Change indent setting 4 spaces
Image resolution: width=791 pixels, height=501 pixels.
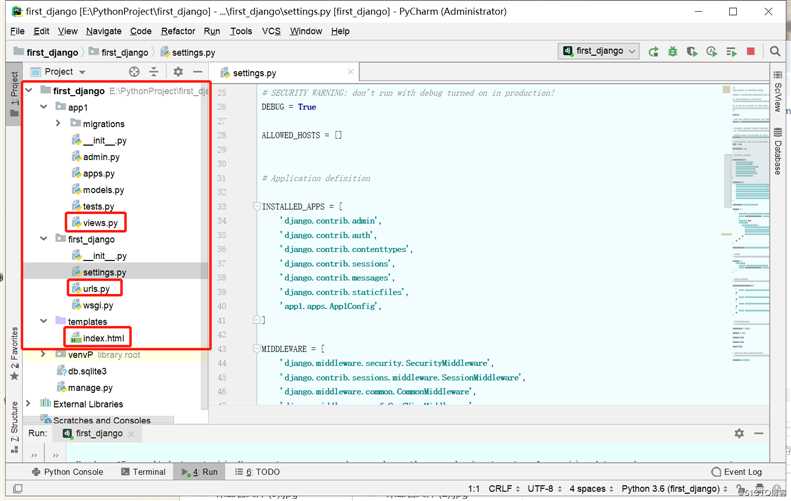591,488
